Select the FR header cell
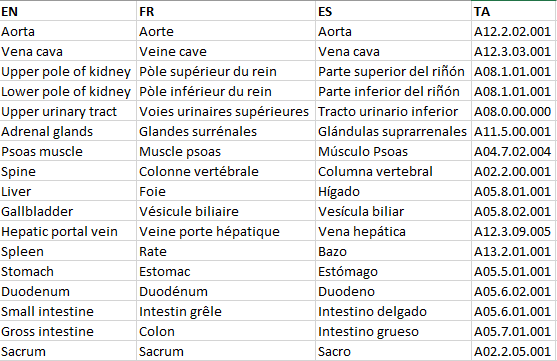Screen dimensions: 557x361 226,11
